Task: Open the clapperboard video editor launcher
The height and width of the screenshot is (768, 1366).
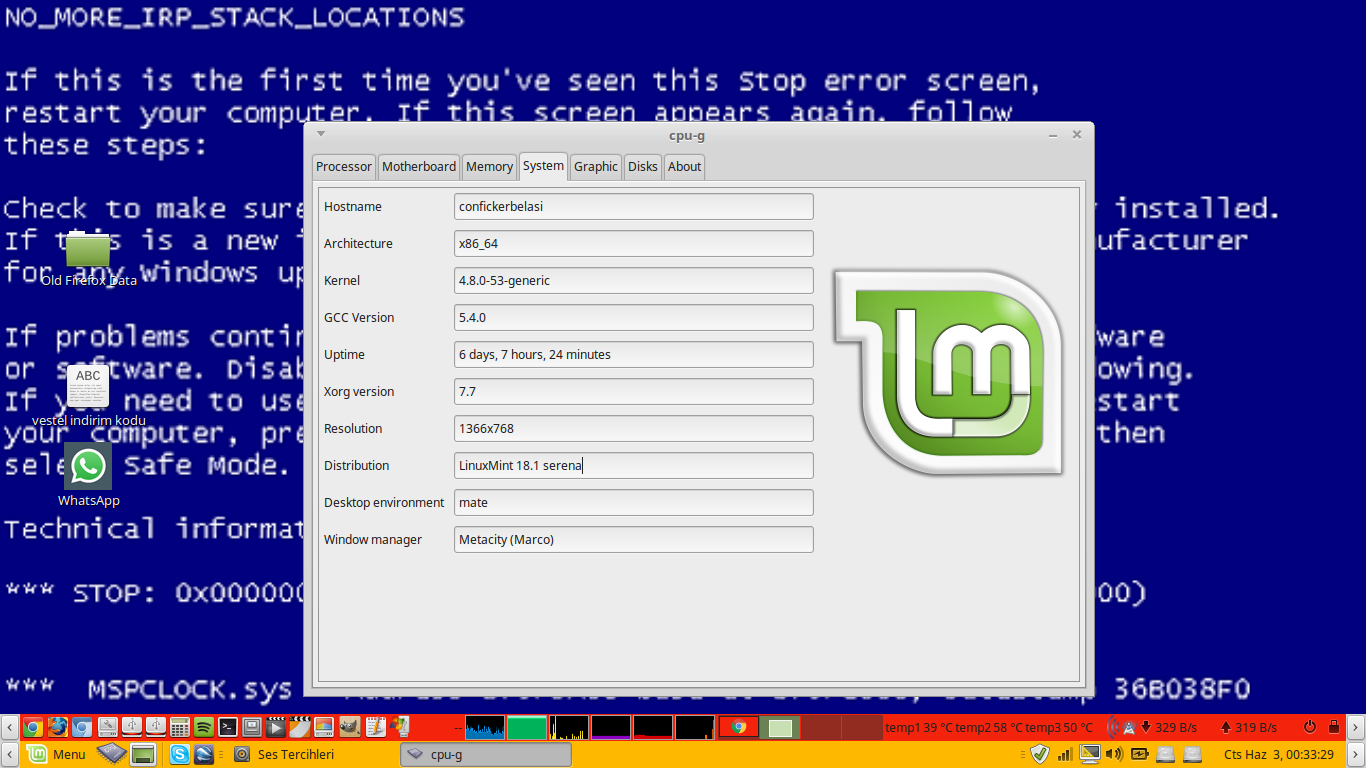Action: pyautogui.click(x=300, y=727)
